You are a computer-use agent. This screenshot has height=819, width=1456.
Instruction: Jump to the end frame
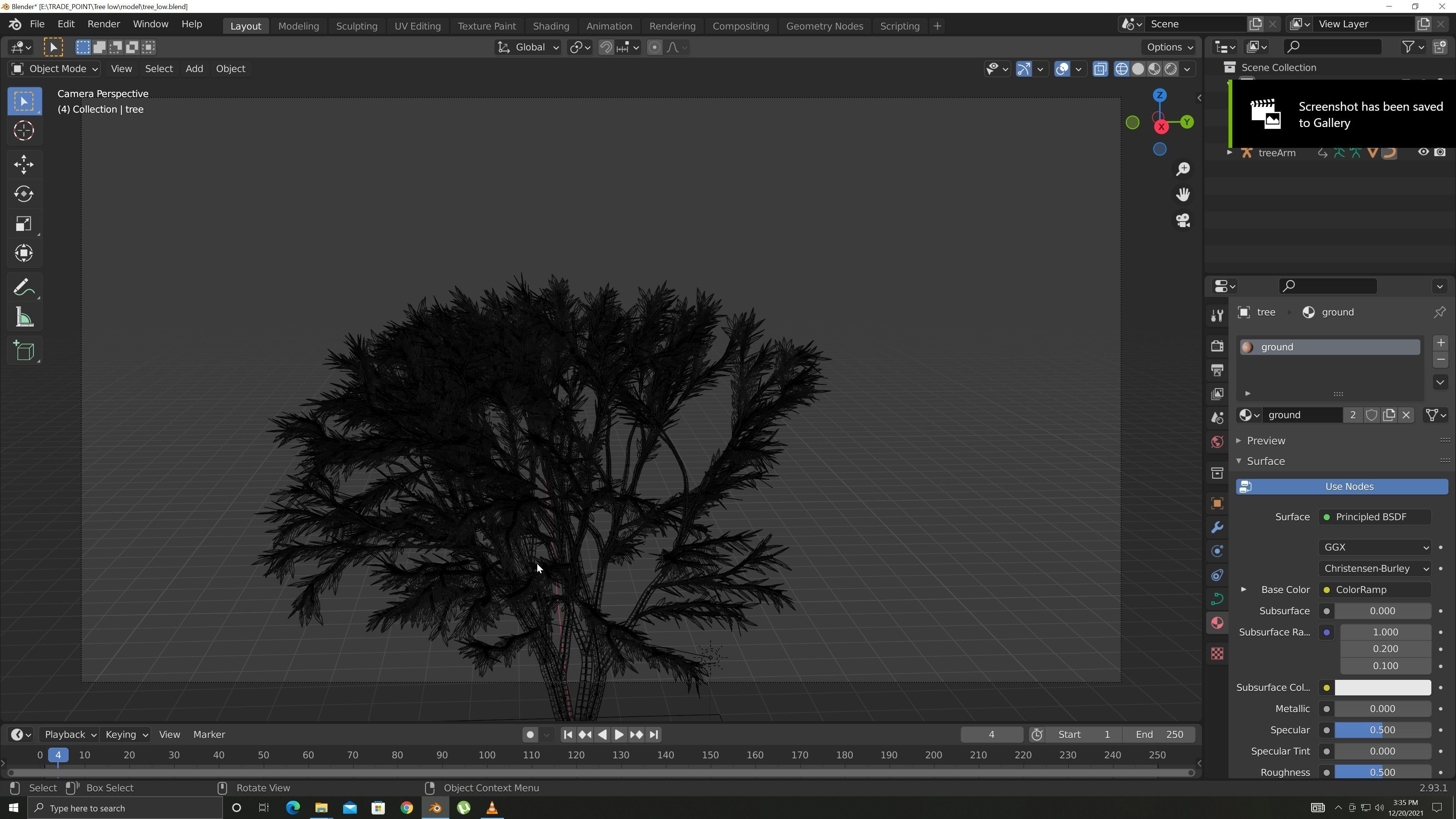[x=653, y=735]
